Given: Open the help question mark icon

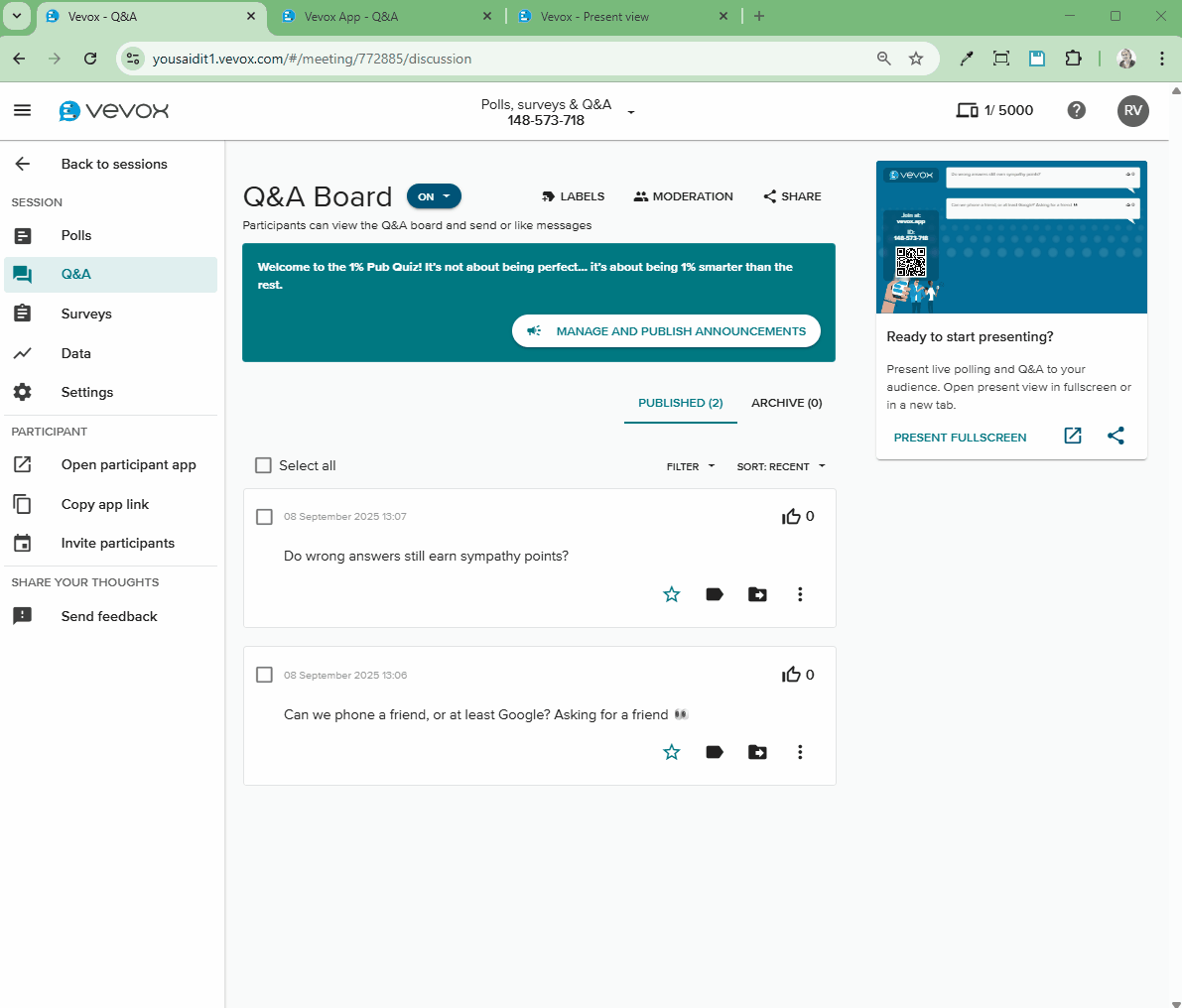Looking at the screenshot, I should click(x=1076, y=110).
